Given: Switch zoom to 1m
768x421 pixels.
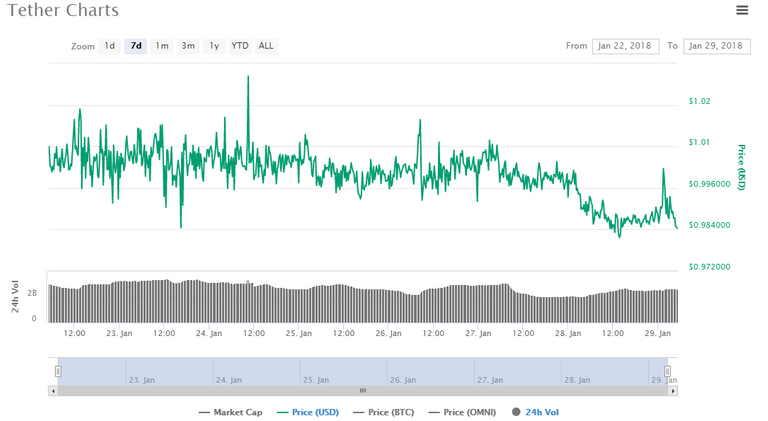Looking at the screenshot, I should pos(162,46).
